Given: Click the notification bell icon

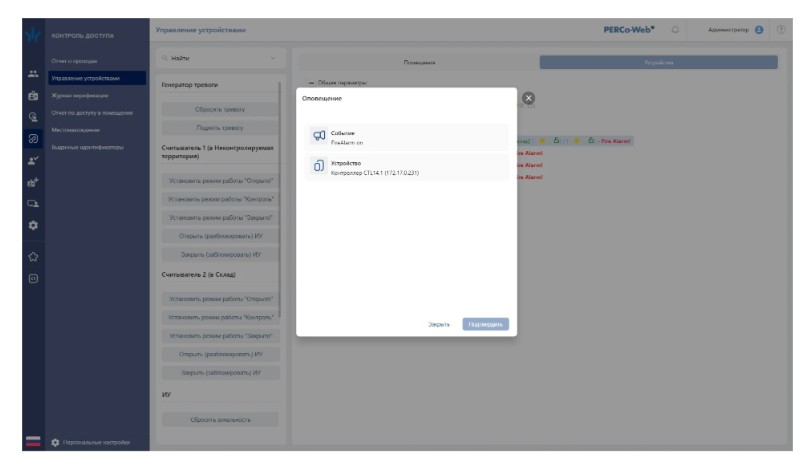Looking at the screenshot, I should click(x=676, y=30).
